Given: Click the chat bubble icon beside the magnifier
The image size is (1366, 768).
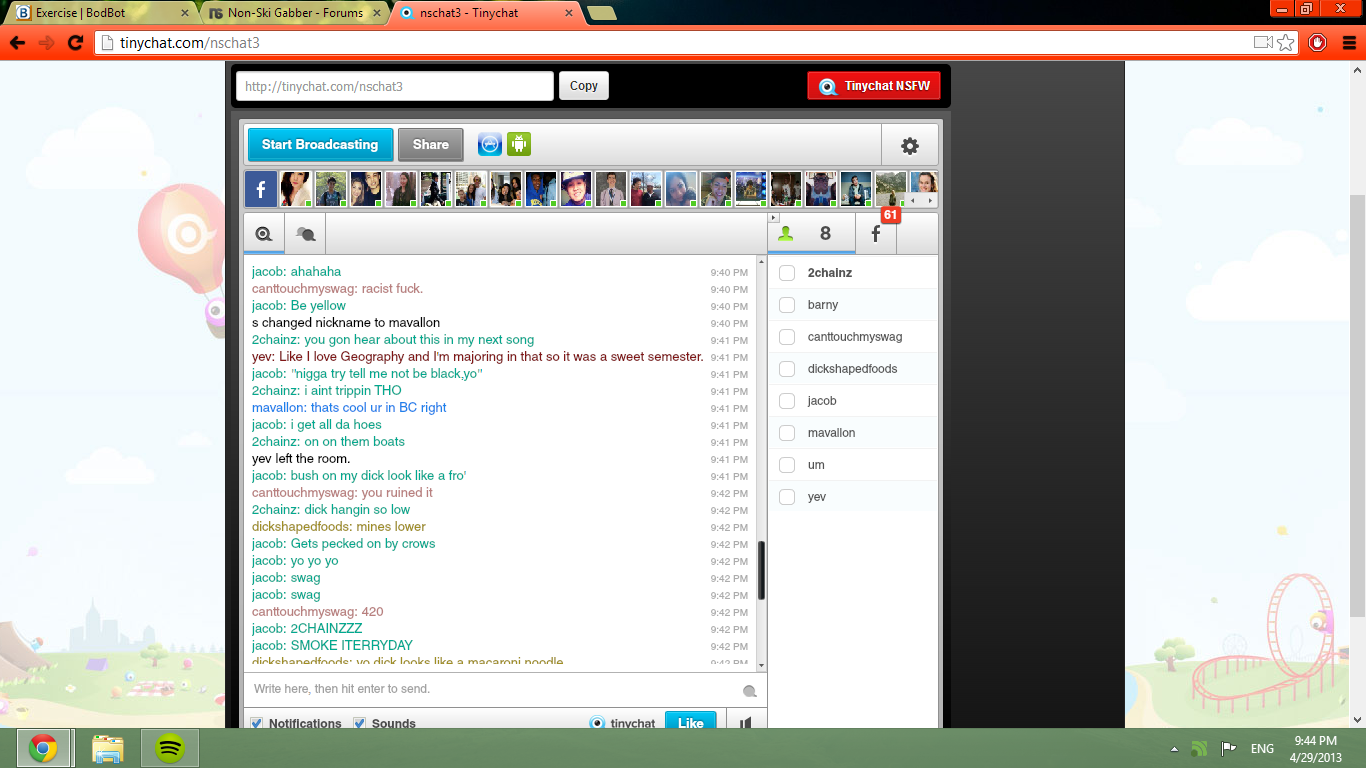Looking at the screenshot, I should point(304,232).
